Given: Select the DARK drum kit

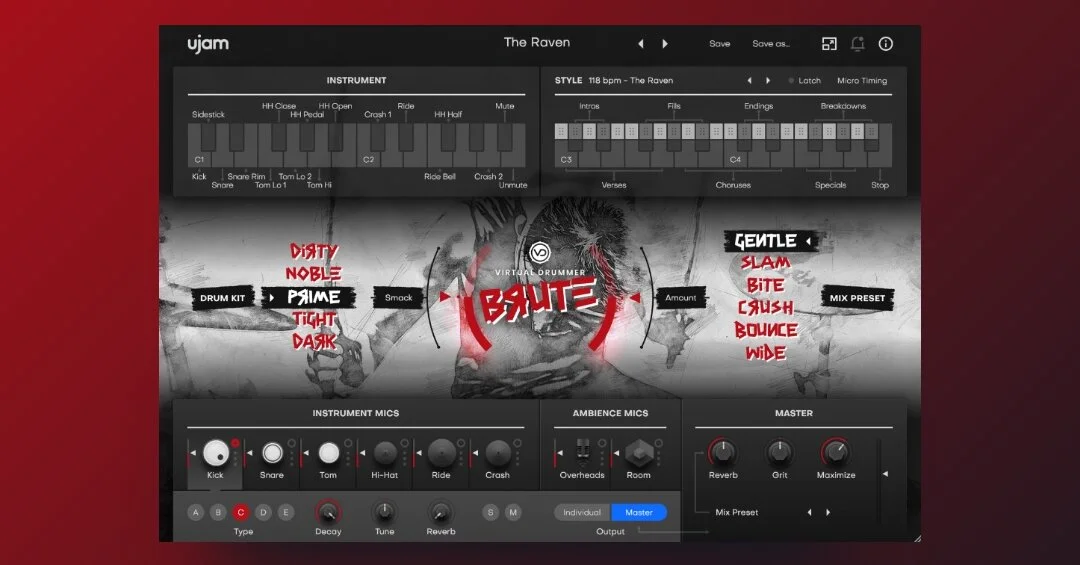Looking at the screenshot, I should coord(314,342).
